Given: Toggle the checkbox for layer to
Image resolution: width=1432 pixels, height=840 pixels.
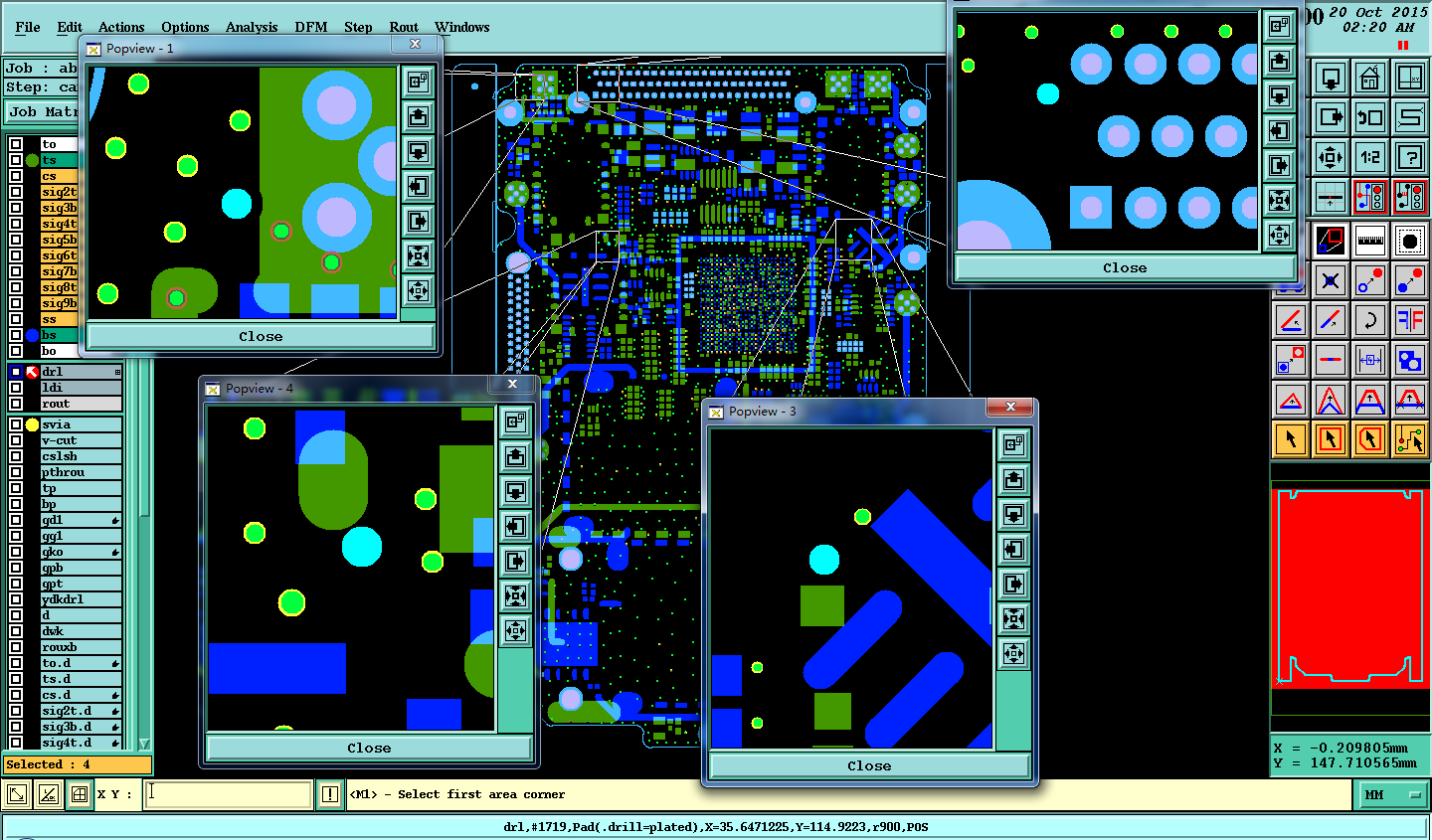Looking at the screenshot, I should click(x=16, y=144).
